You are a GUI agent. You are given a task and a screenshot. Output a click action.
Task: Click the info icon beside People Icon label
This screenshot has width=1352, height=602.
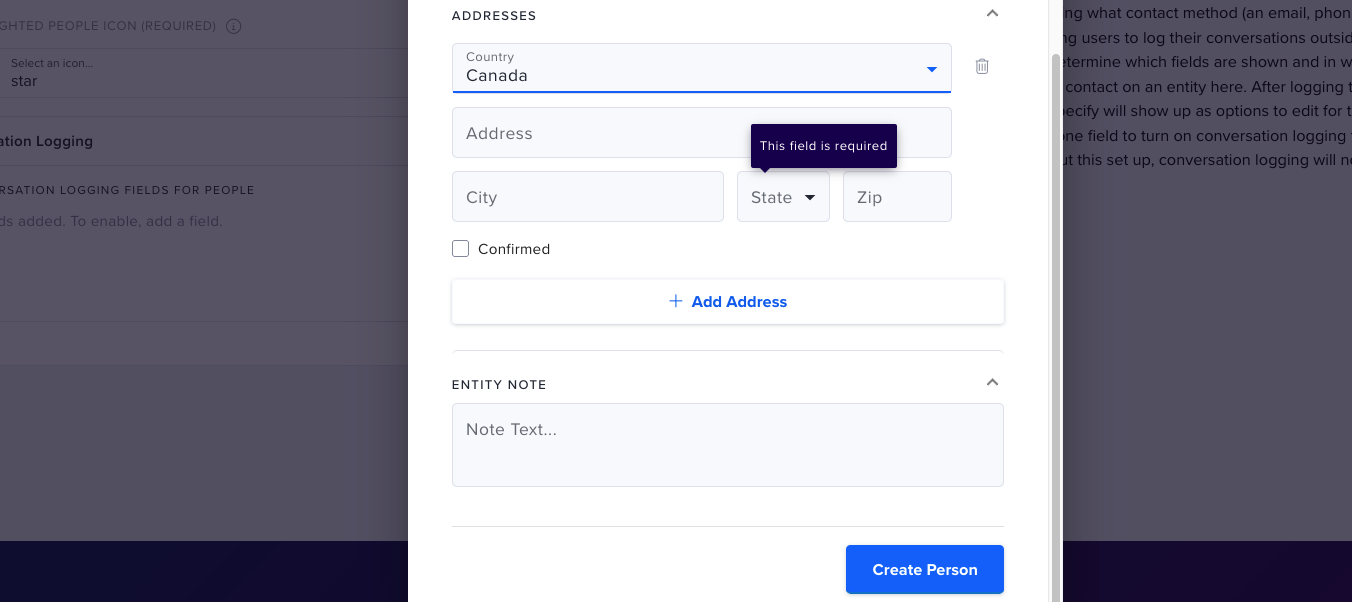pos(234,26)
